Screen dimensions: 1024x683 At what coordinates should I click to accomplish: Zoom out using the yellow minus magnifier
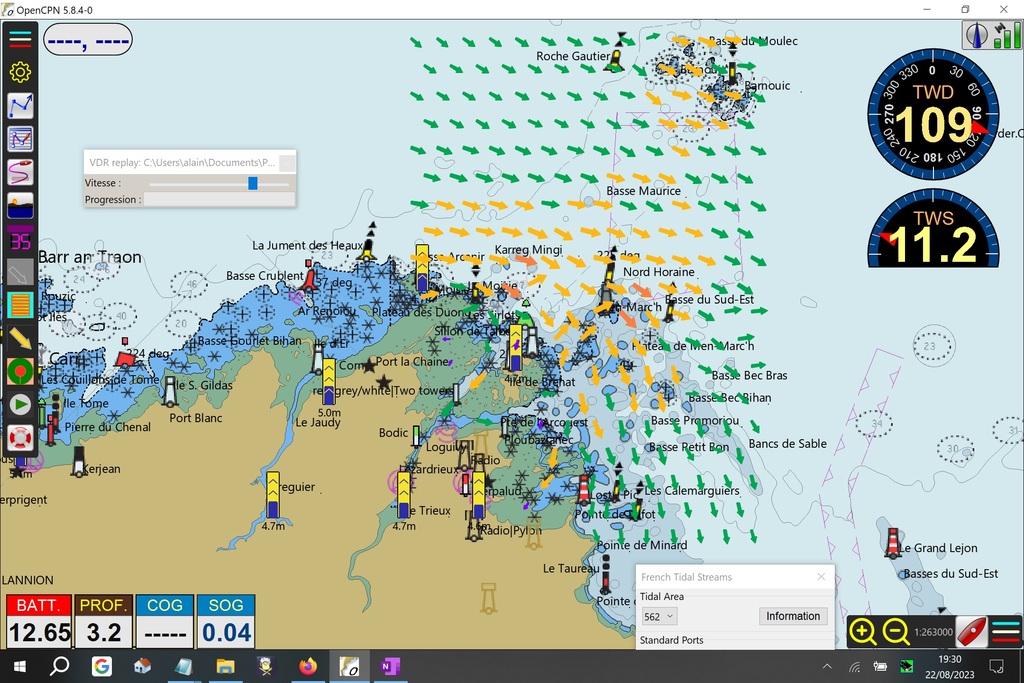[896, 631]
